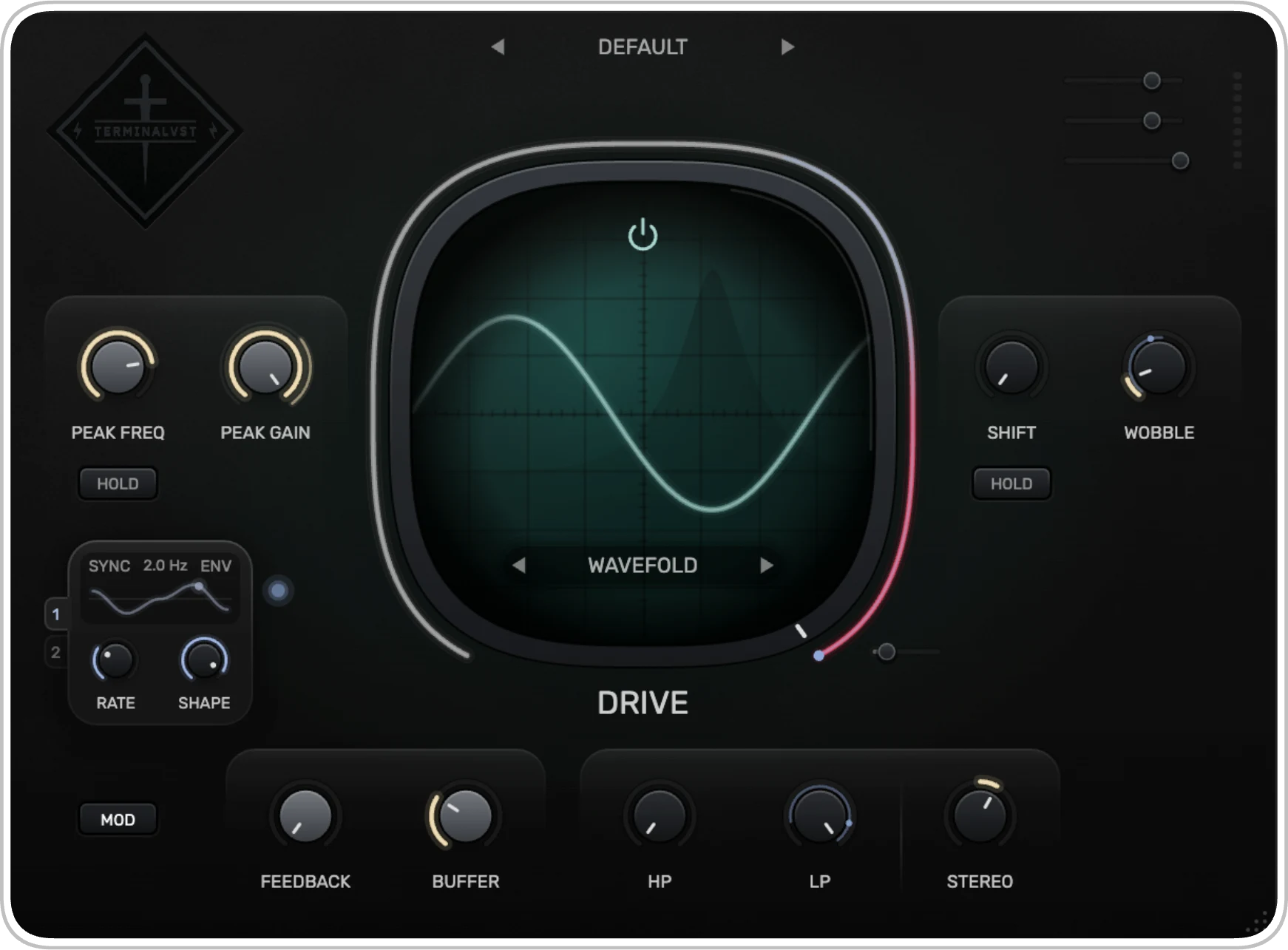This screenshot has width=1288, height=950.
Task: Click the LFO waveform display
Action: pos(160,599)
